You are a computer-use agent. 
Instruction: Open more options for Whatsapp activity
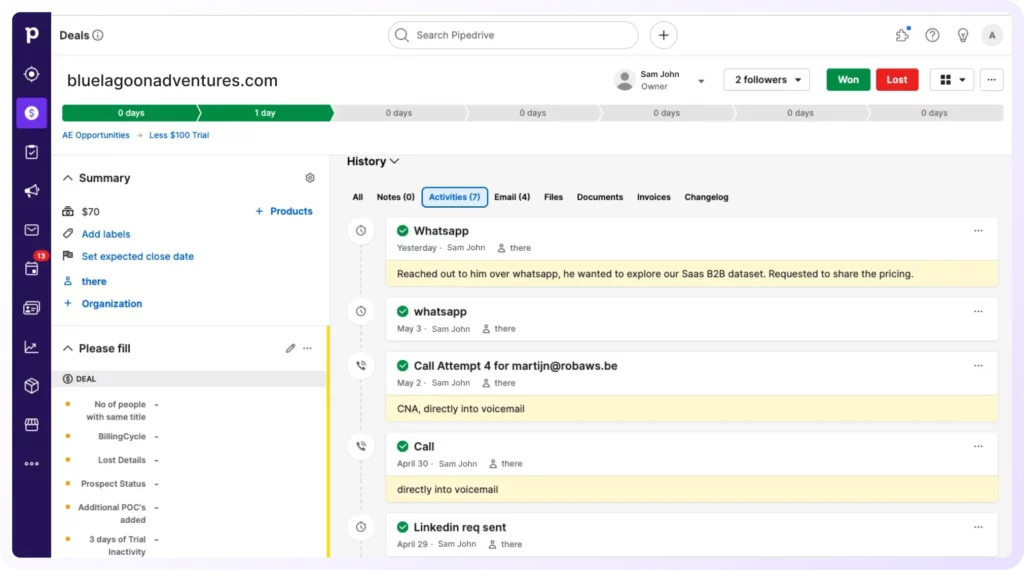pos(978,230)
